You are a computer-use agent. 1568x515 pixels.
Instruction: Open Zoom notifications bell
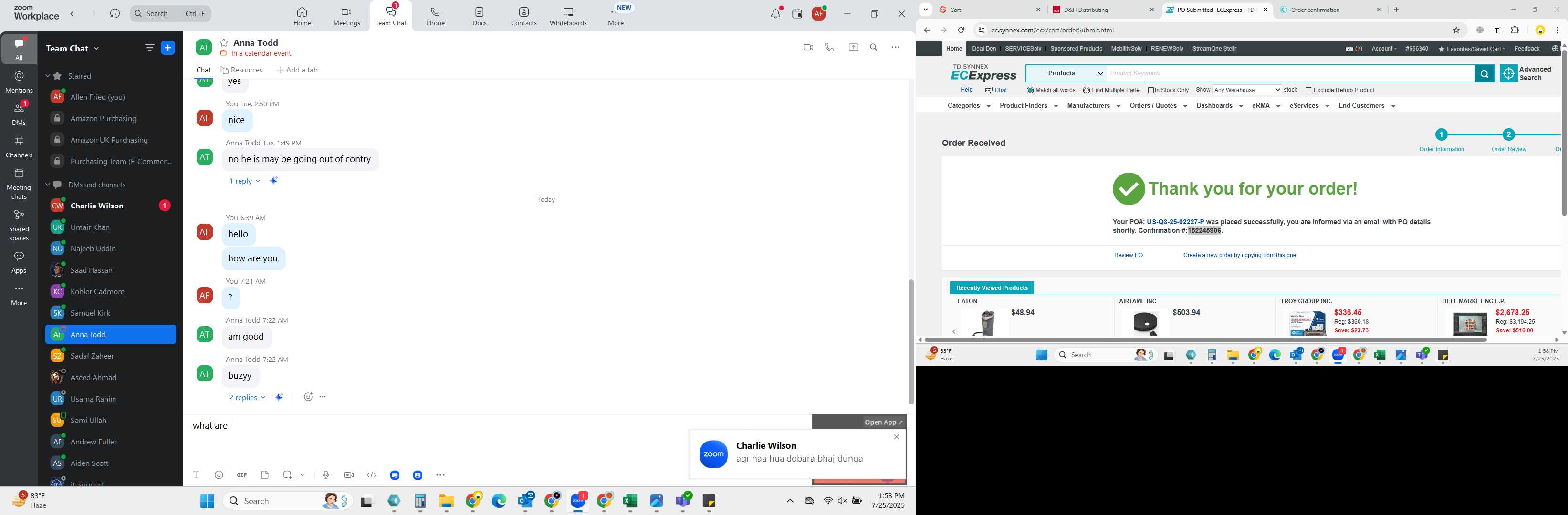click(x=775, y=13)
